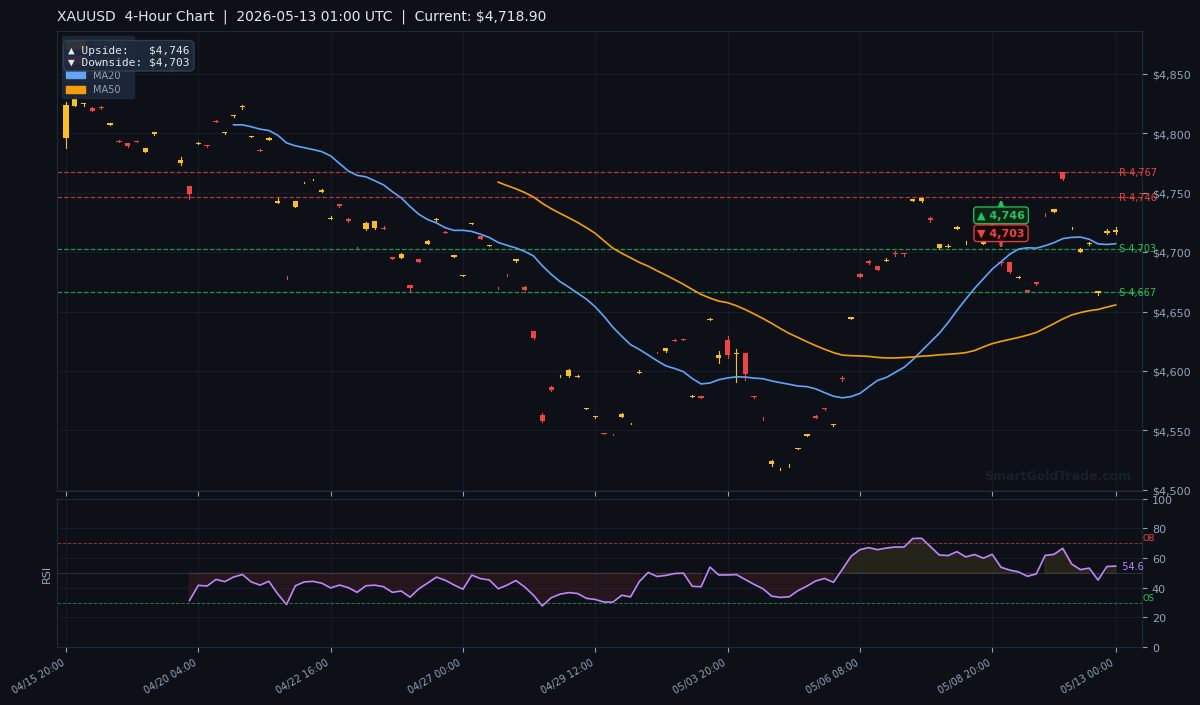Click the 04/27 00:00 date label
The width and height of the screenshot is (1200, 705).
click(435, 675)
